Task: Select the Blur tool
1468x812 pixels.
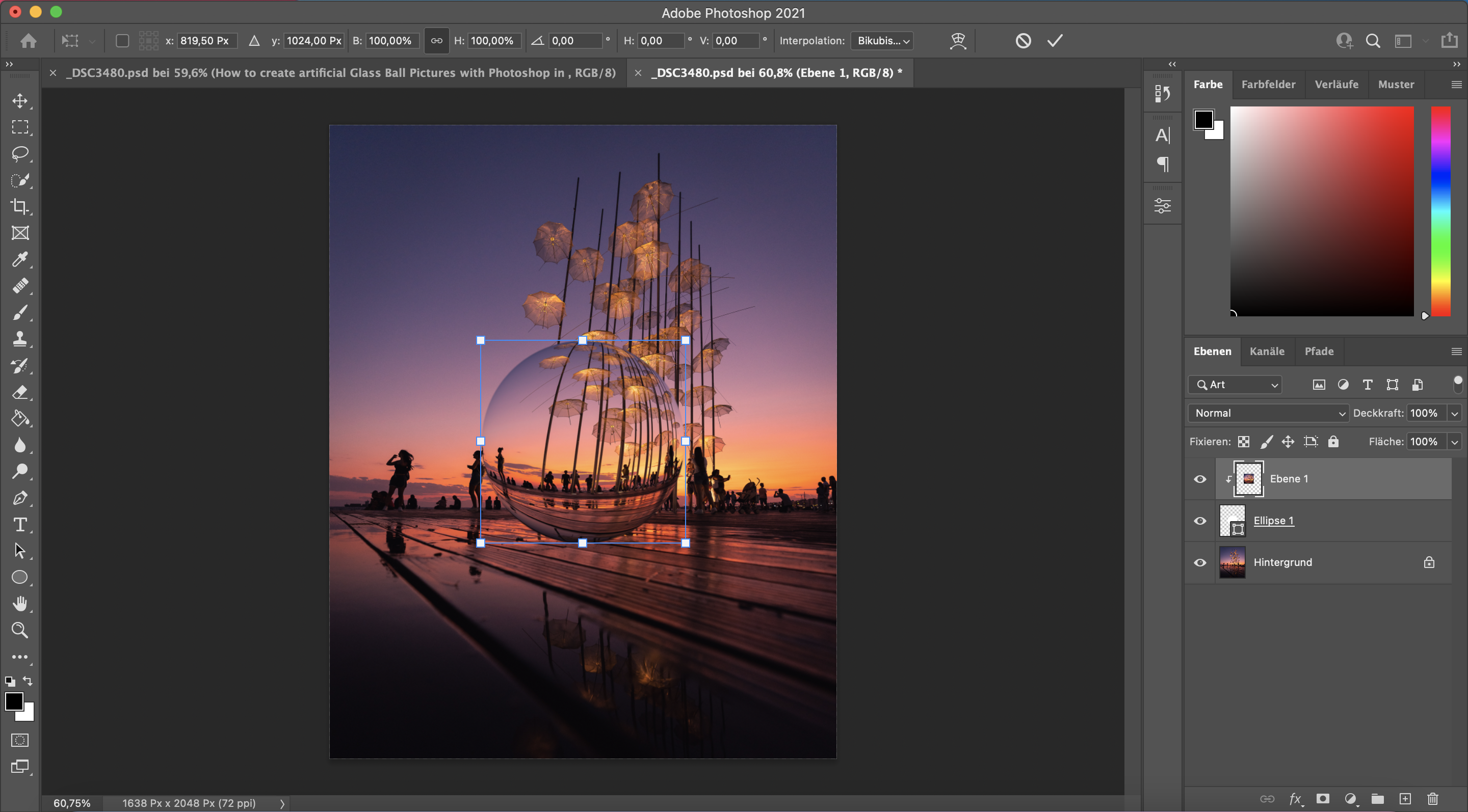Action: pos(20,445)
